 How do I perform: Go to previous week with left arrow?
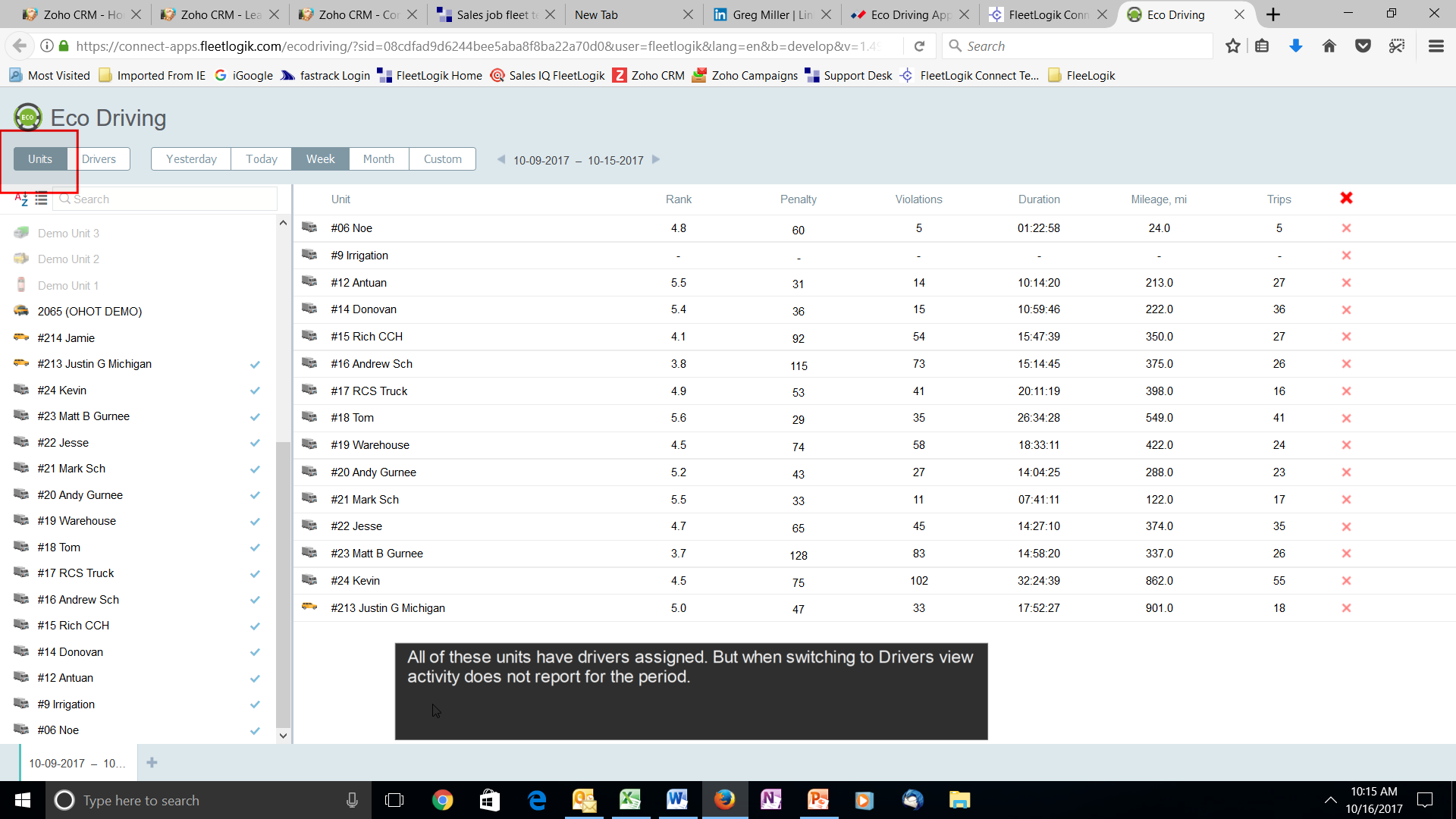click(x=500, y=159)
